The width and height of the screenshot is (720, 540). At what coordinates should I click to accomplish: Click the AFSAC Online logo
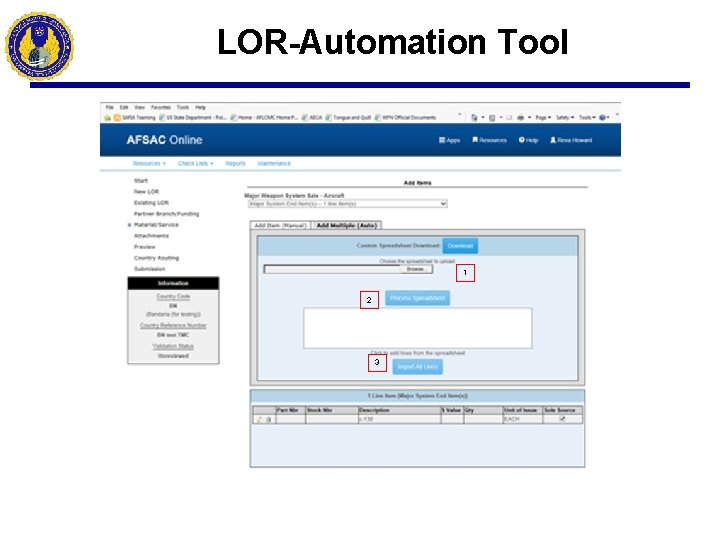click(164, 140)
